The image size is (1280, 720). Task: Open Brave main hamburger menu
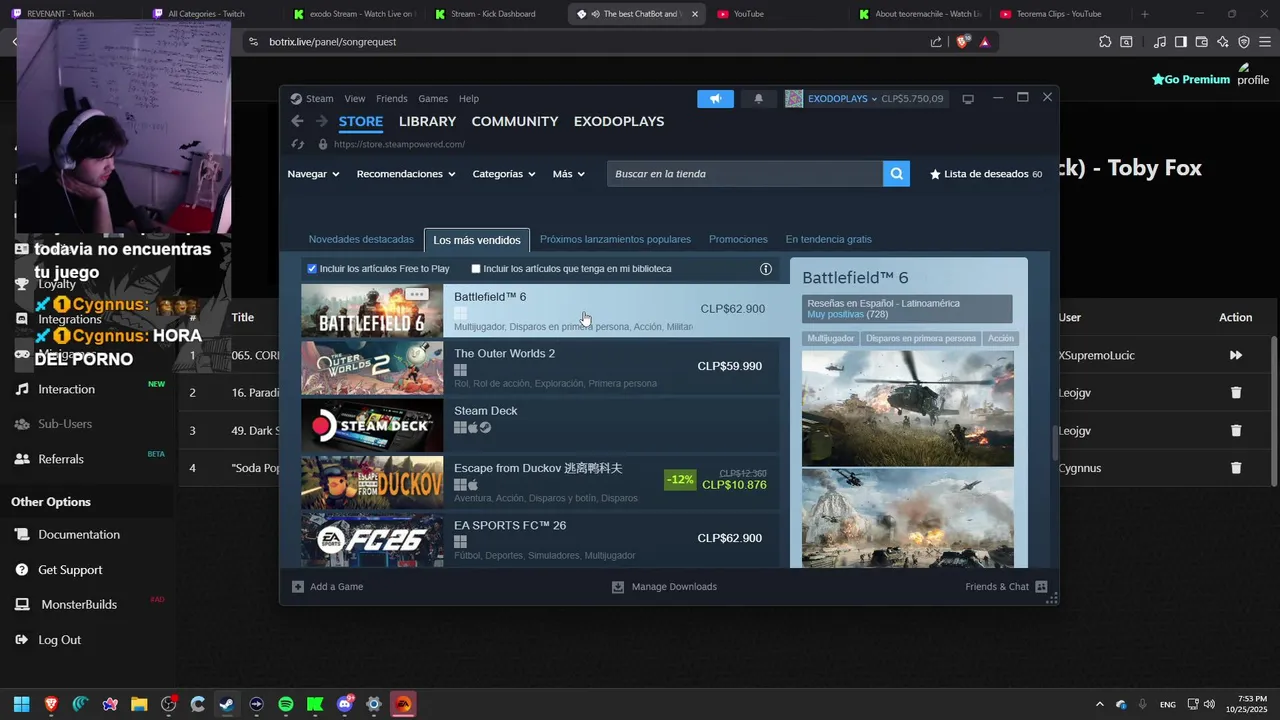pos(1265,42)
